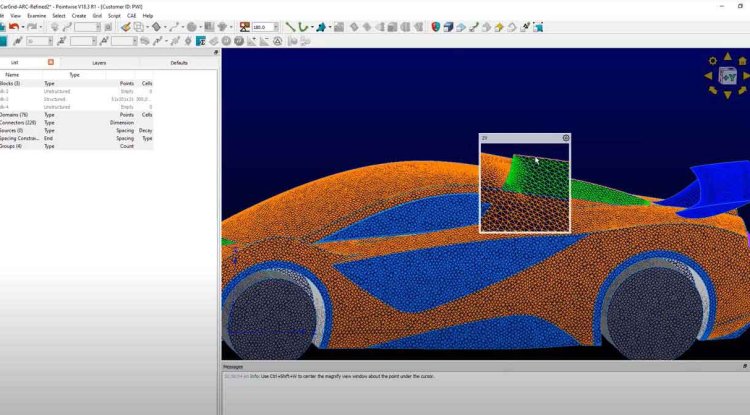Select the Domains (76) group row
The width and height of the screenshot is (750, 415).
[x=77, y=115]
